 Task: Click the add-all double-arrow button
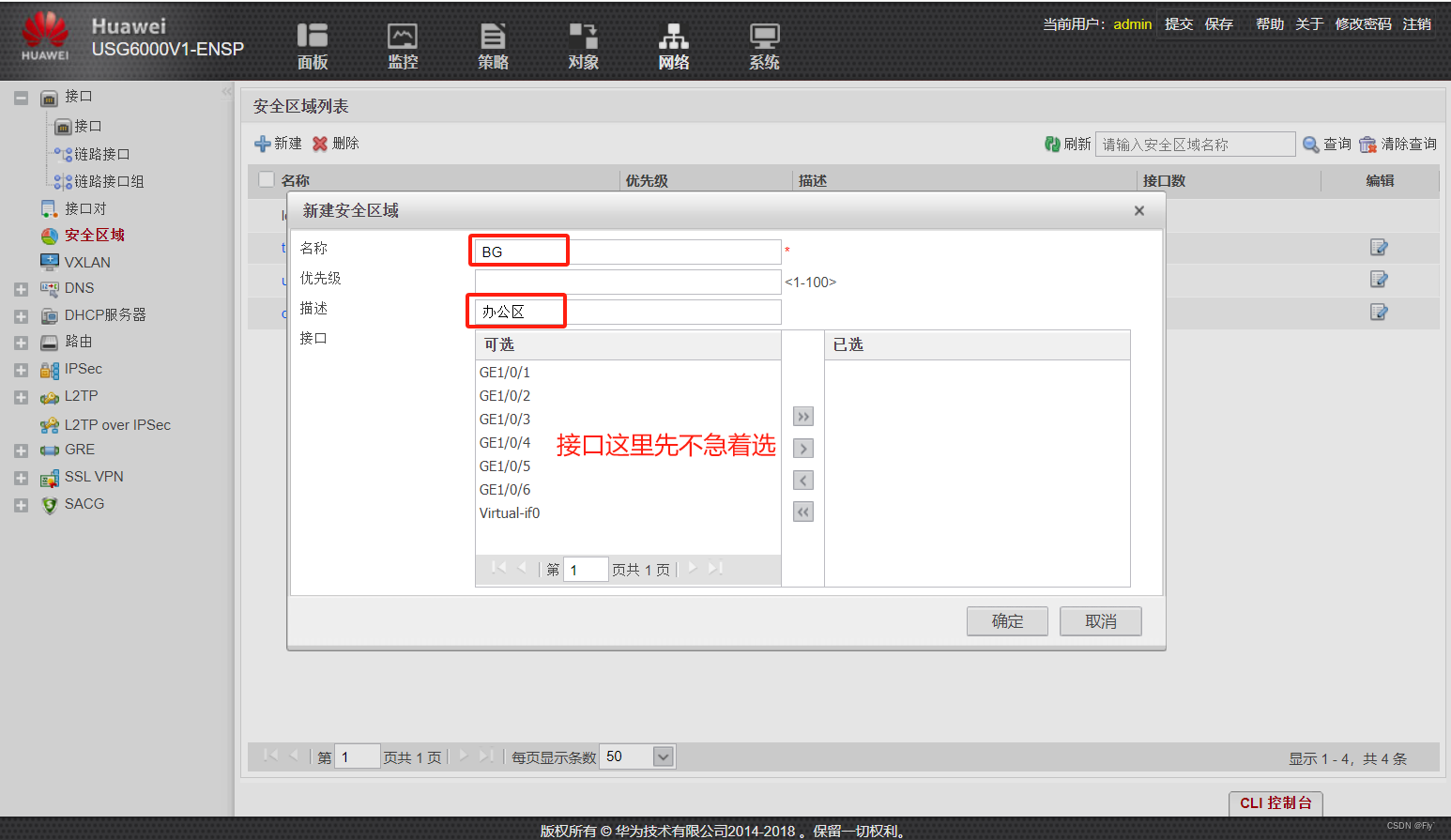pyautogui.click(x=803, y=417)
